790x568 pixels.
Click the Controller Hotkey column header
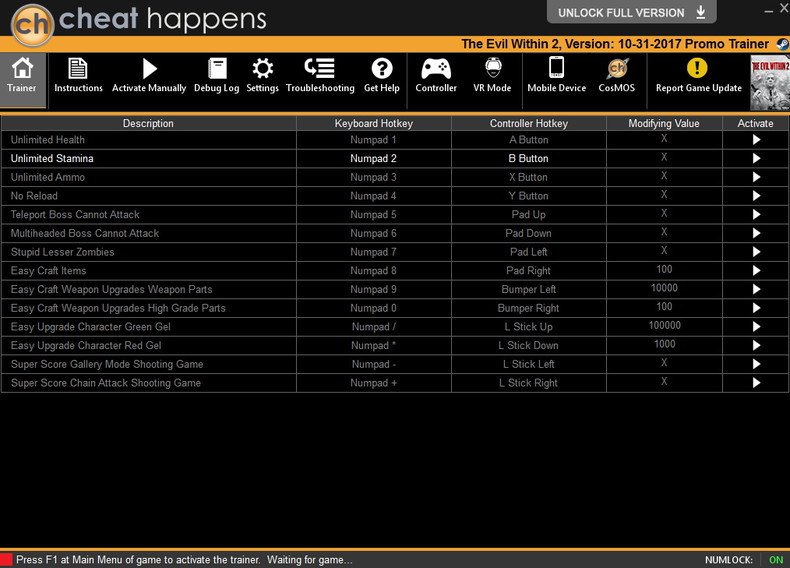tap(529, 123)
